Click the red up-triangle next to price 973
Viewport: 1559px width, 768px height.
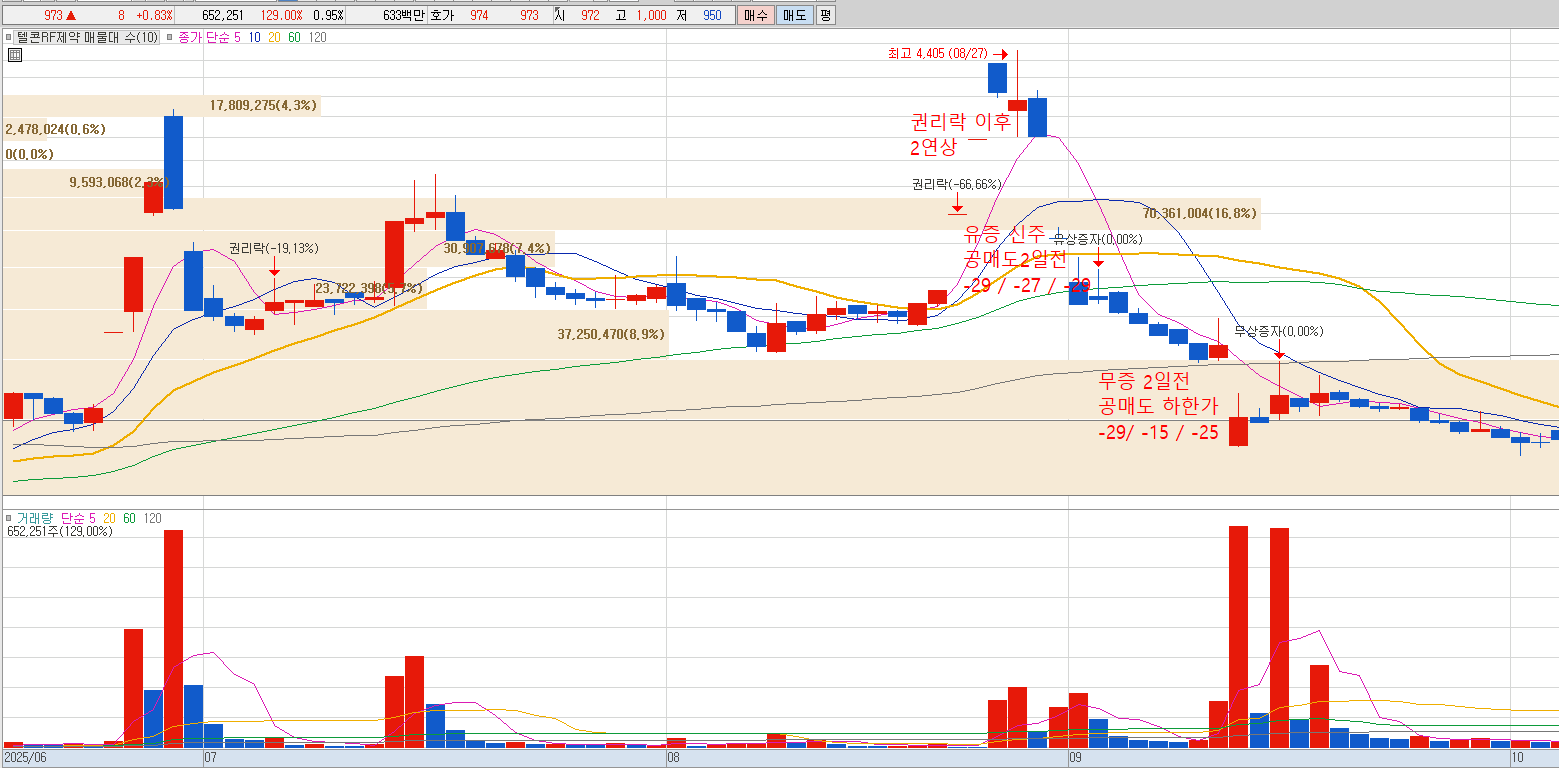[71, 16]
